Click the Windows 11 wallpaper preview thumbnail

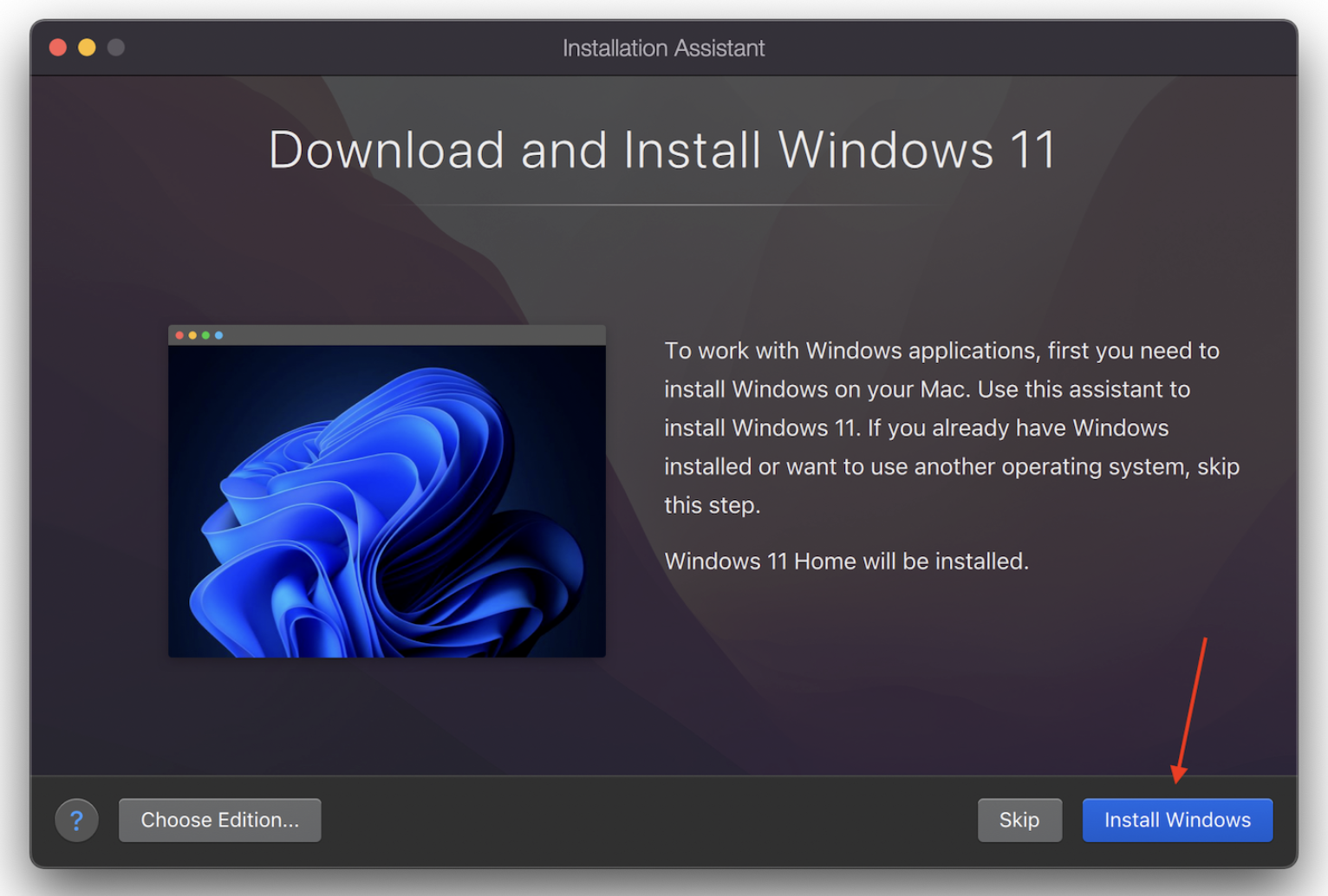[x=387, y=491]
